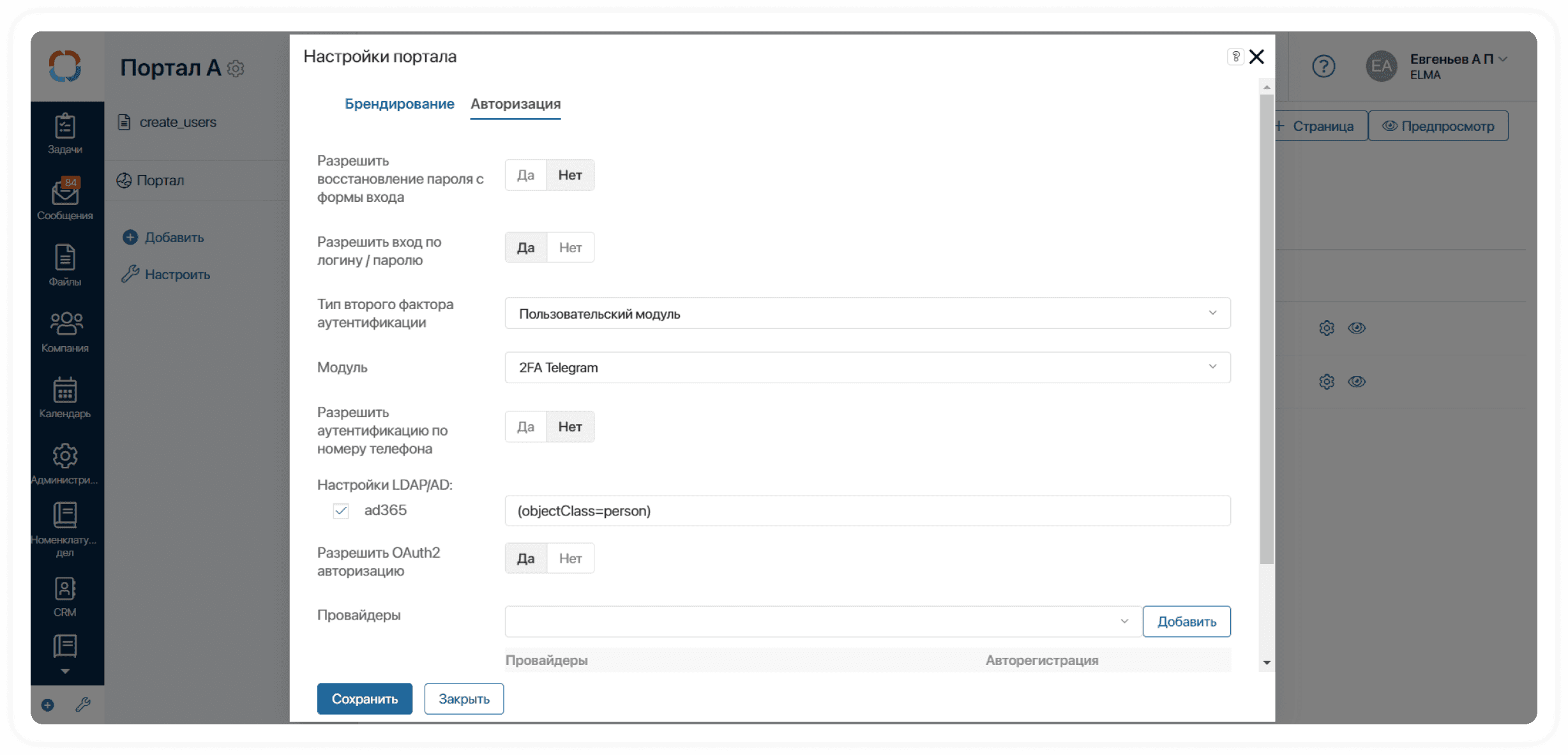
Task: Set login/password sign-in toggle to Нет
Action: click(x=570, y=248)
